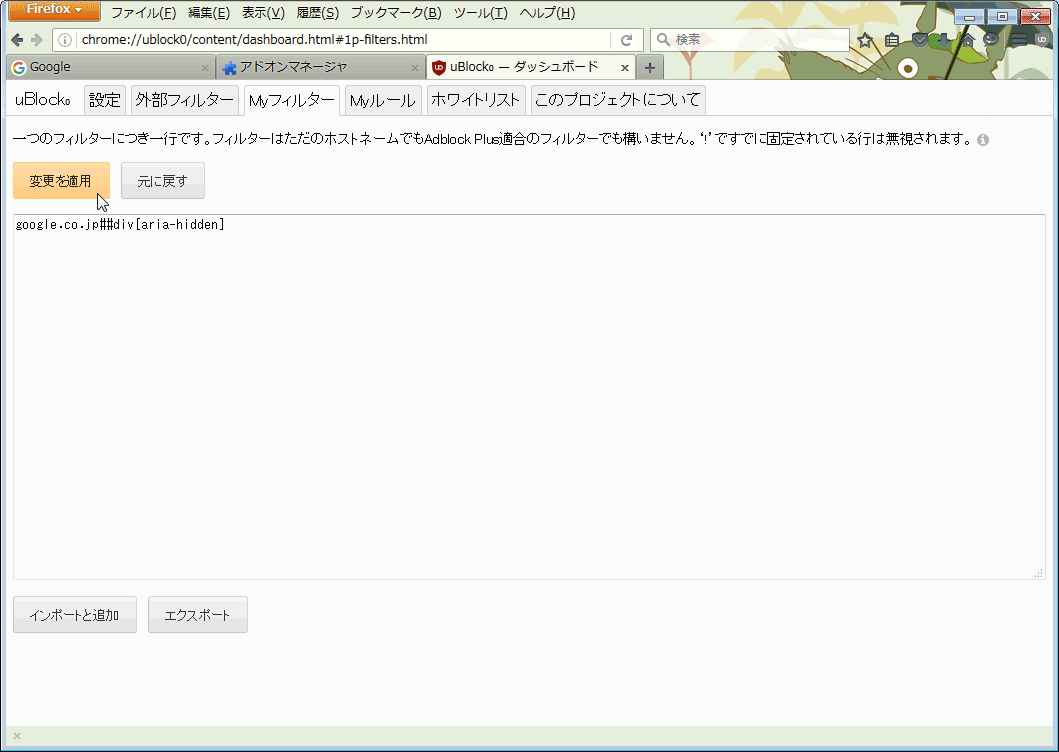Switch to the アドオンマネージャ tab
This screenshot has height=752, width=1059.
tap(321, 68)
